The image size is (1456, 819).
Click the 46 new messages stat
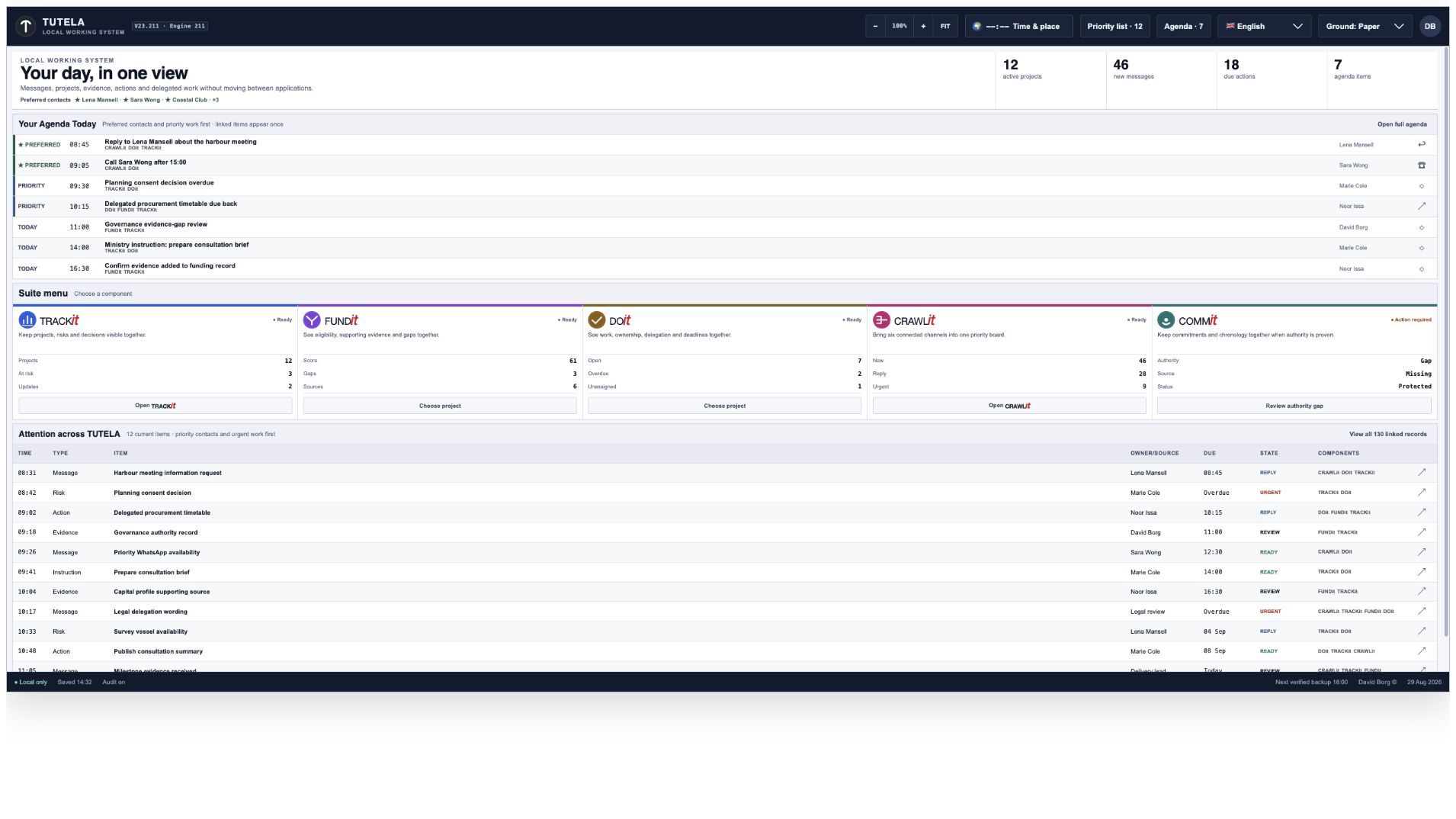point(1161,79)
